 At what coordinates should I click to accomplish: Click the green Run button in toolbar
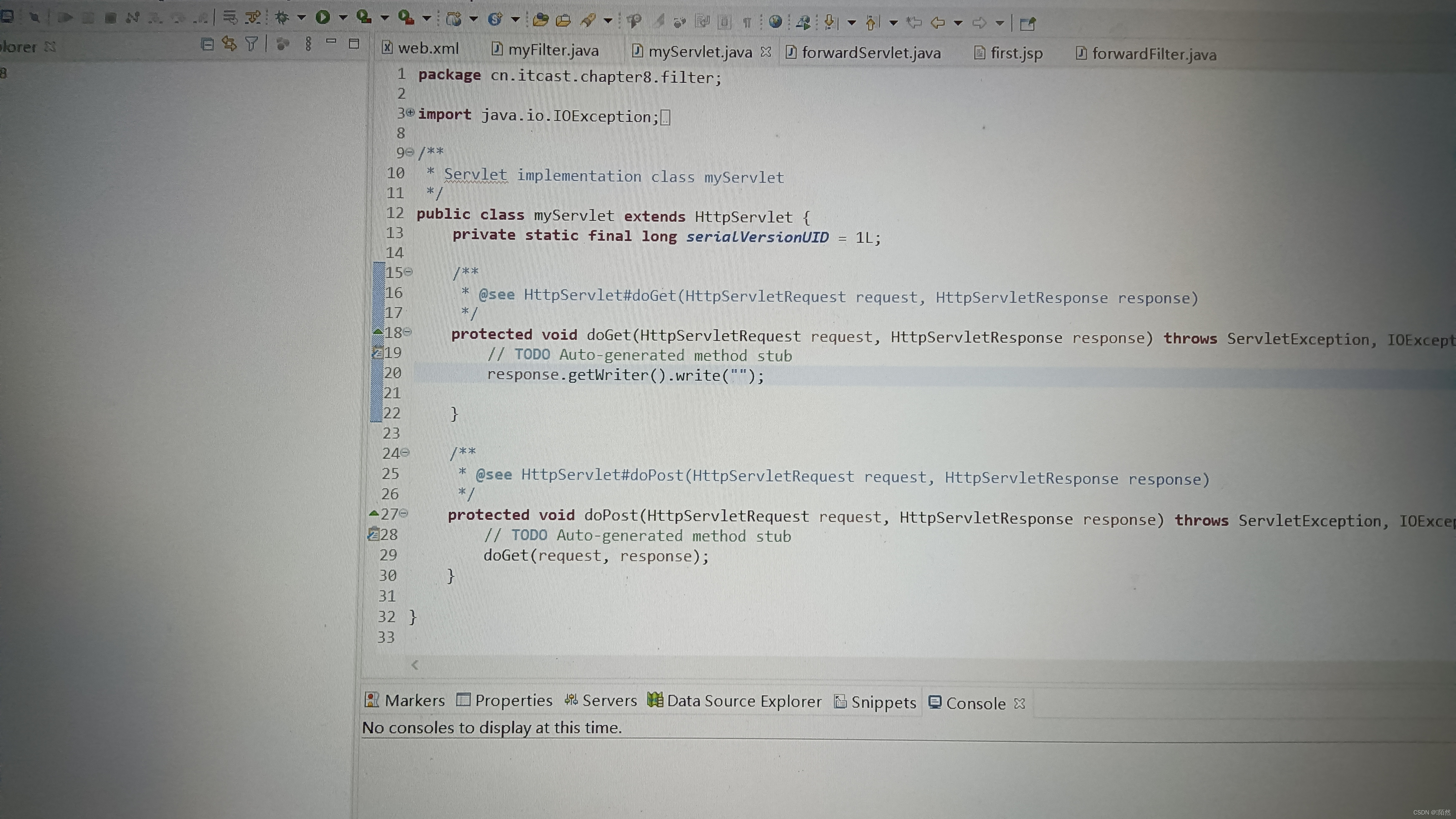[323, 18]
